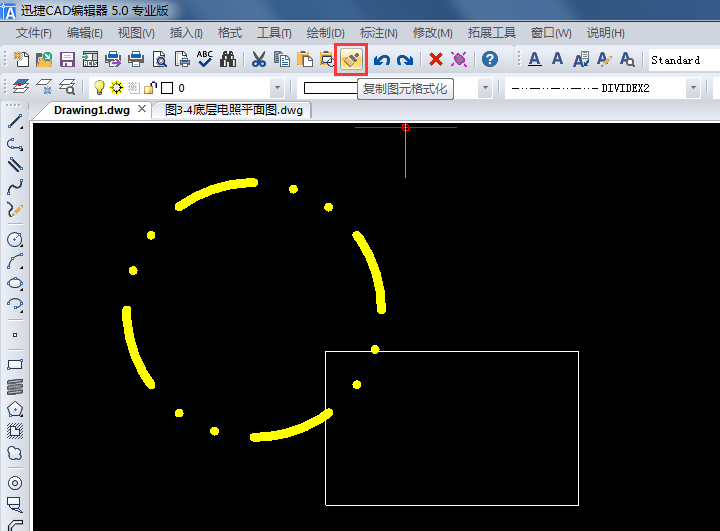
Task: Open the 修改(M) menu
Action: tap(433, 33)
